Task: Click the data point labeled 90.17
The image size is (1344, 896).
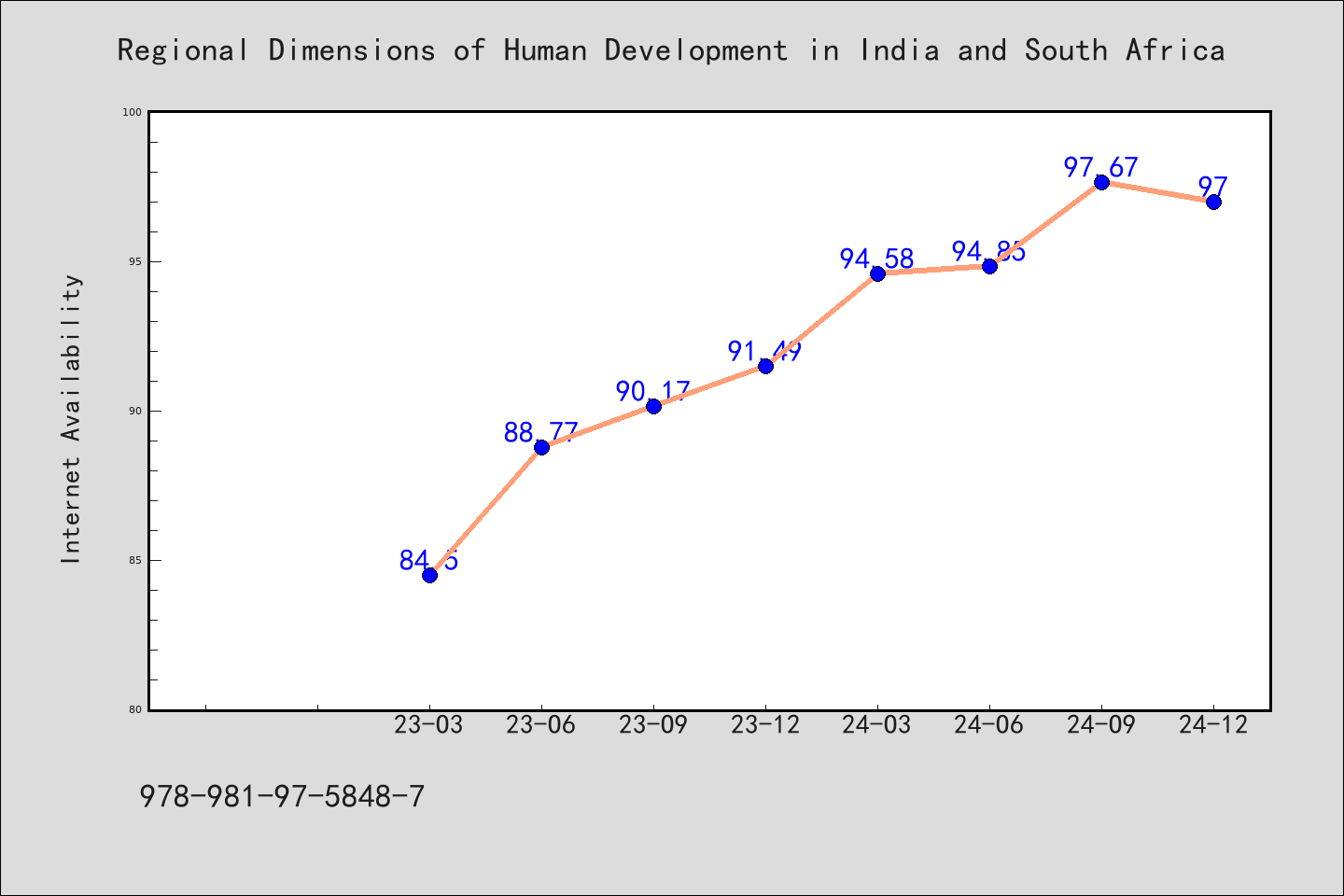Action: pos(653,406)
